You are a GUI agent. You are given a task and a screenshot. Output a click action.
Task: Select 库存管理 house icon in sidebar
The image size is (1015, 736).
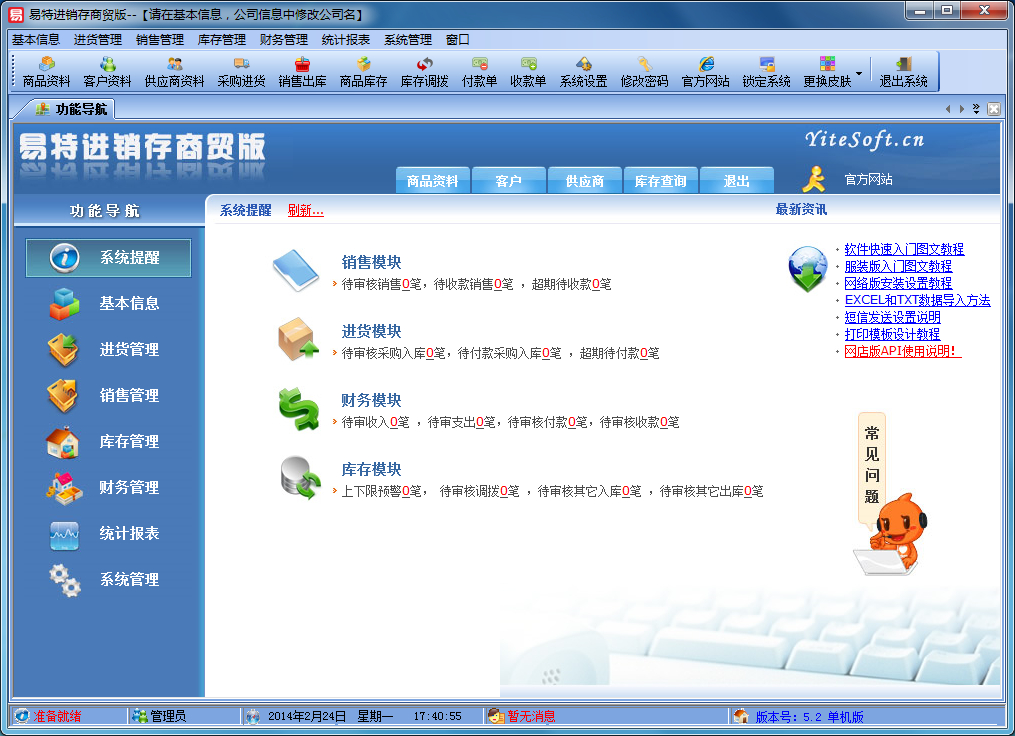[63, 442]
